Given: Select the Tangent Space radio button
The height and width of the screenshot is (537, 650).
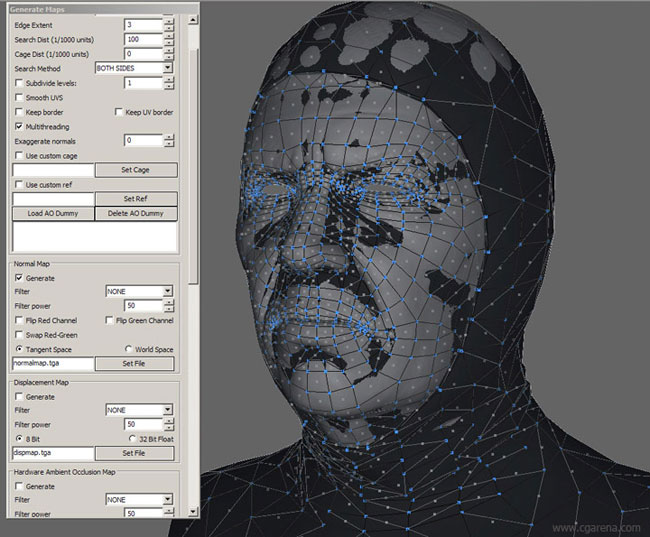Looking at the screenshot, I should point(19,349).
